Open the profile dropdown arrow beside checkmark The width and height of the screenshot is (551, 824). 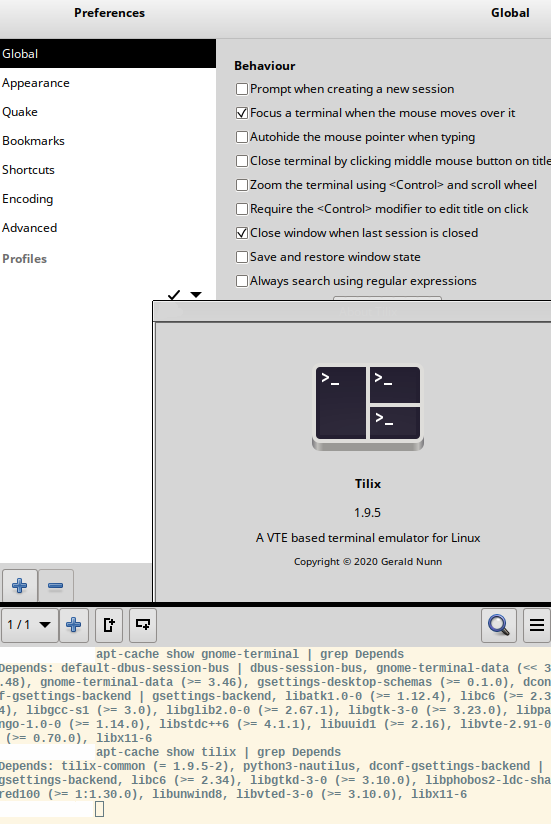(x=196, y=295)
